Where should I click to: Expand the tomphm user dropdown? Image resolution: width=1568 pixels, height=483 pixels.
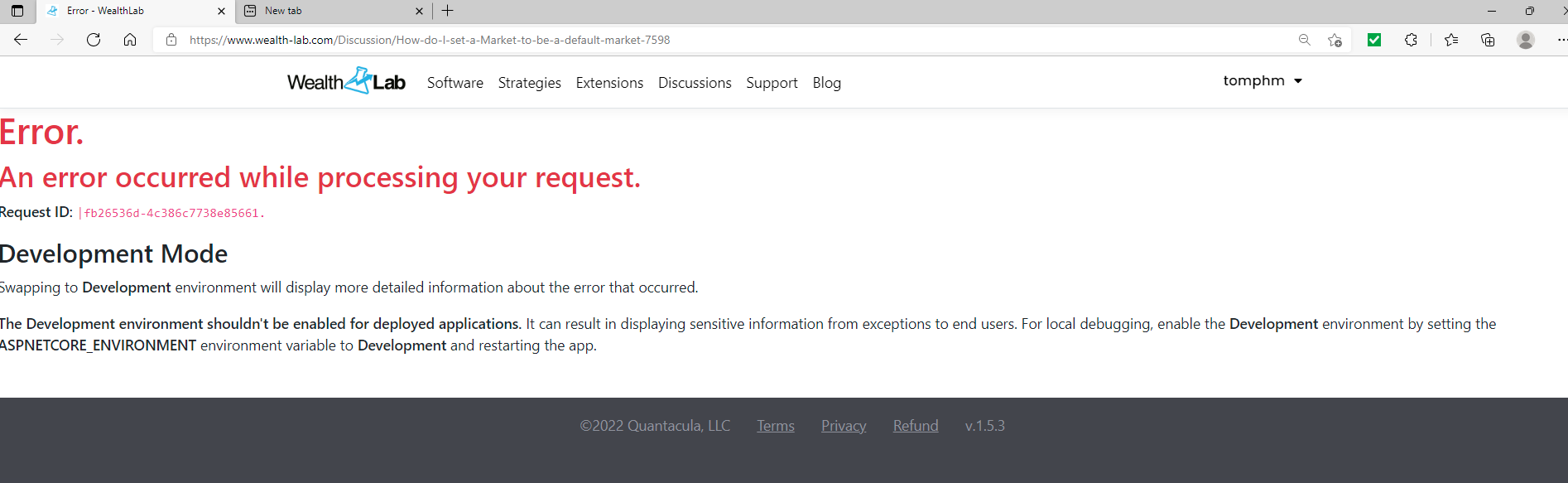tap(1263, 80)
